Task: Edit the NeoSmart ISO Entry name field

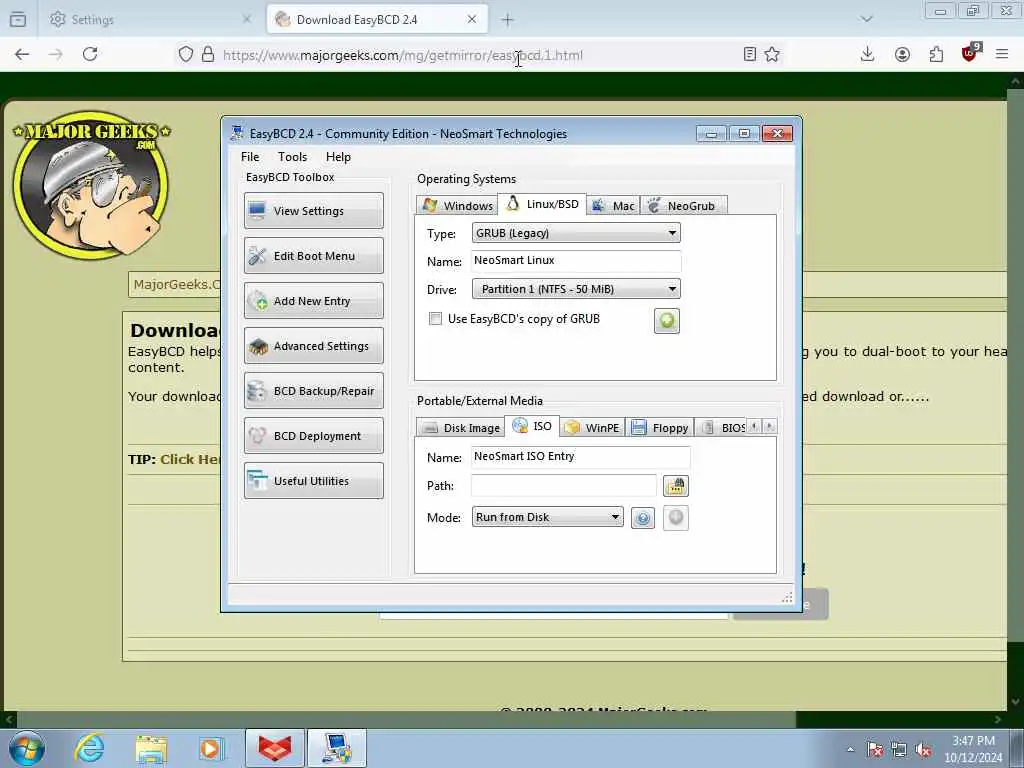Action: point(581,456)
